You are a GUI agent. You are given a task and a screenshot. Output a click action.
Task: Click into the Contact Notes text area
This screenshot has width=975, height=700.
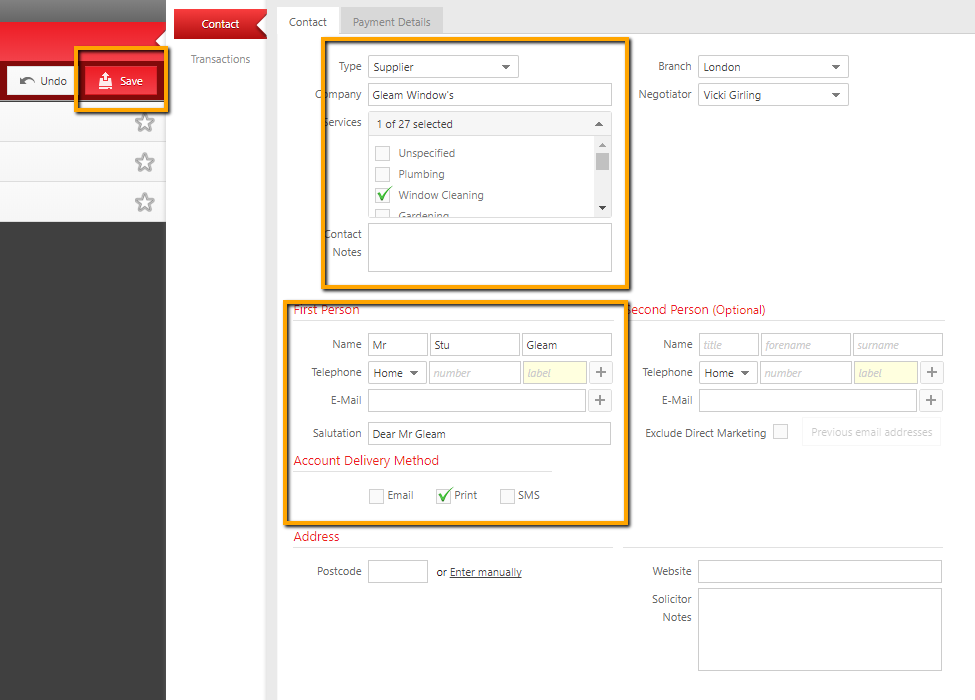[x=489, y=247]
